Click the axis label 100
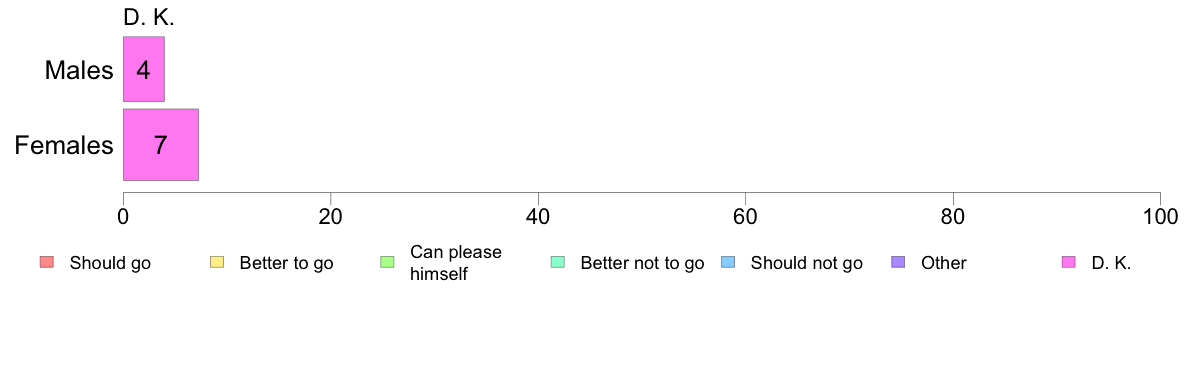This screenshot has width=1188, height=368. pyautogui.click(x=1160, y=216)
